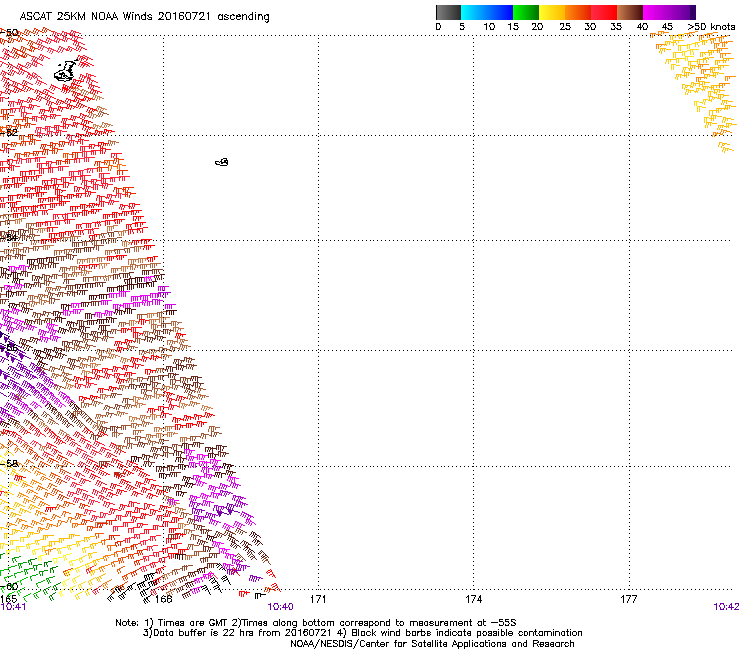Click the purple "10:41" pass time label
The image size is (740, 650).
coord(13,607)
